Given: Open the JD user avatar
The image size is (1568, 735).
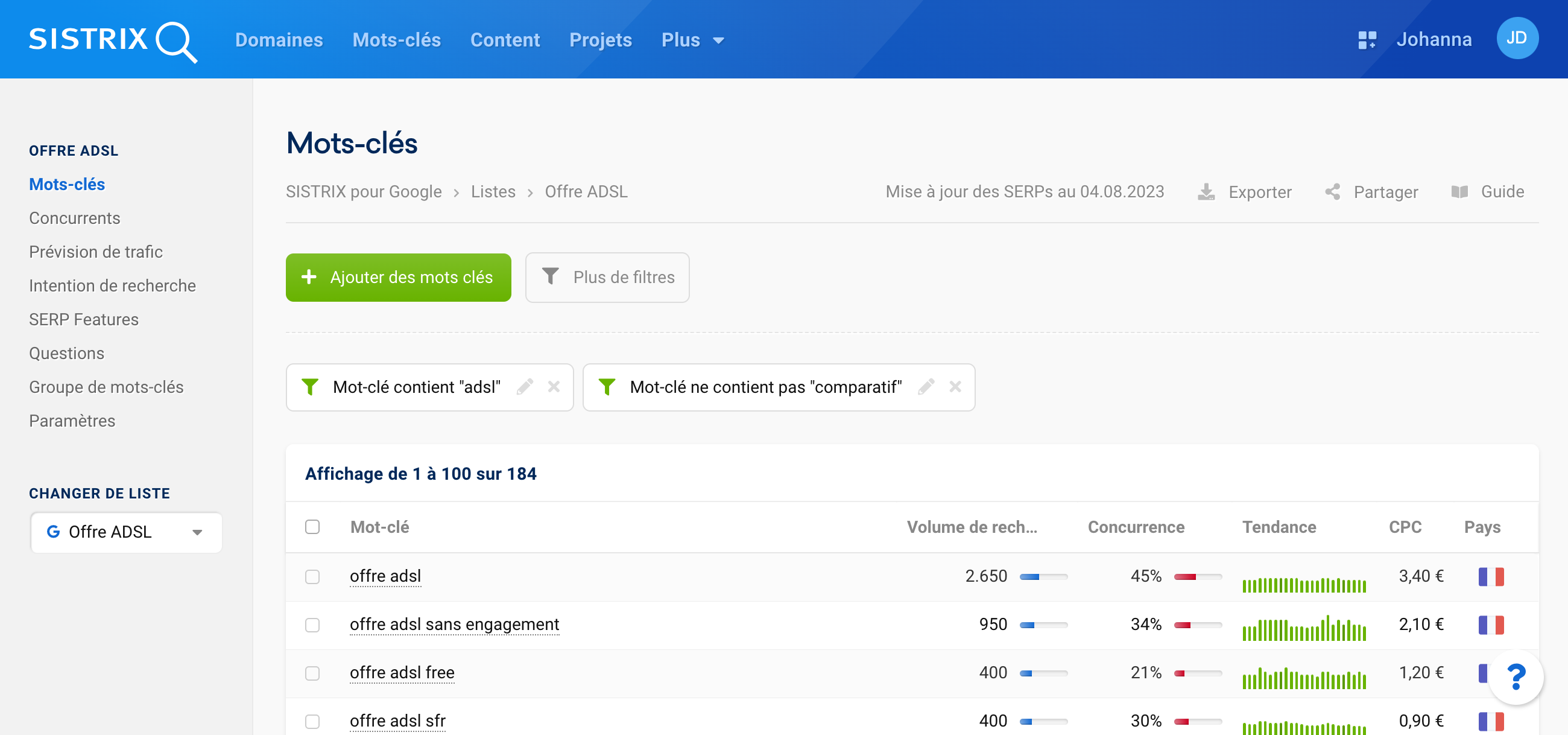Looking at the screenshot, I should pos(1517,39).
